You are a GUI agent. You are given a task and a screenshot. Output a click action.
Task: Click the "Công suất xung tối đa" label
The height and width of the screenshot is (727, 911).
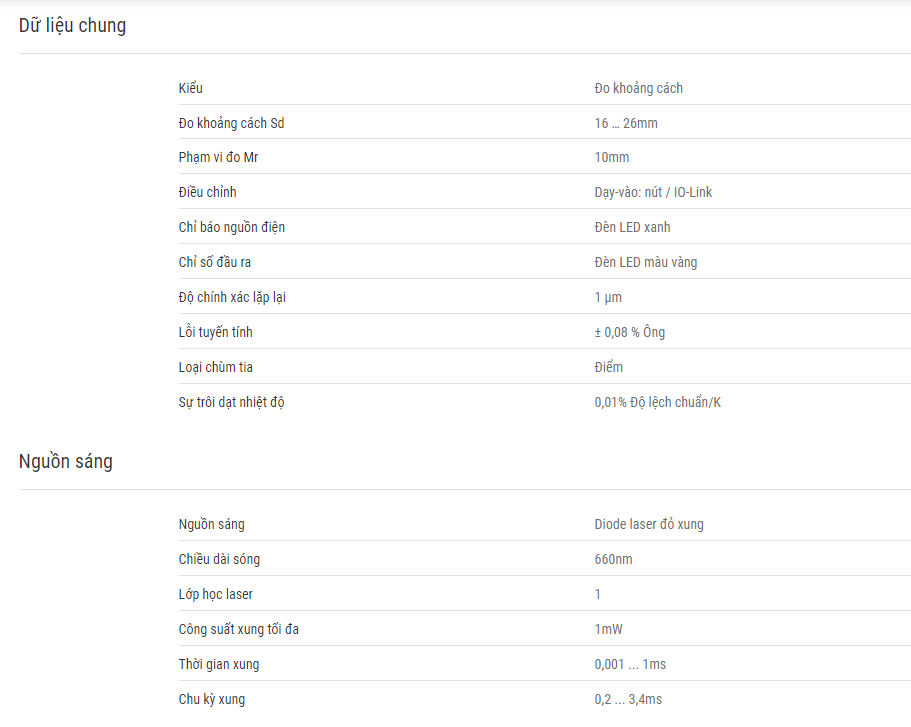pos(239,629)
